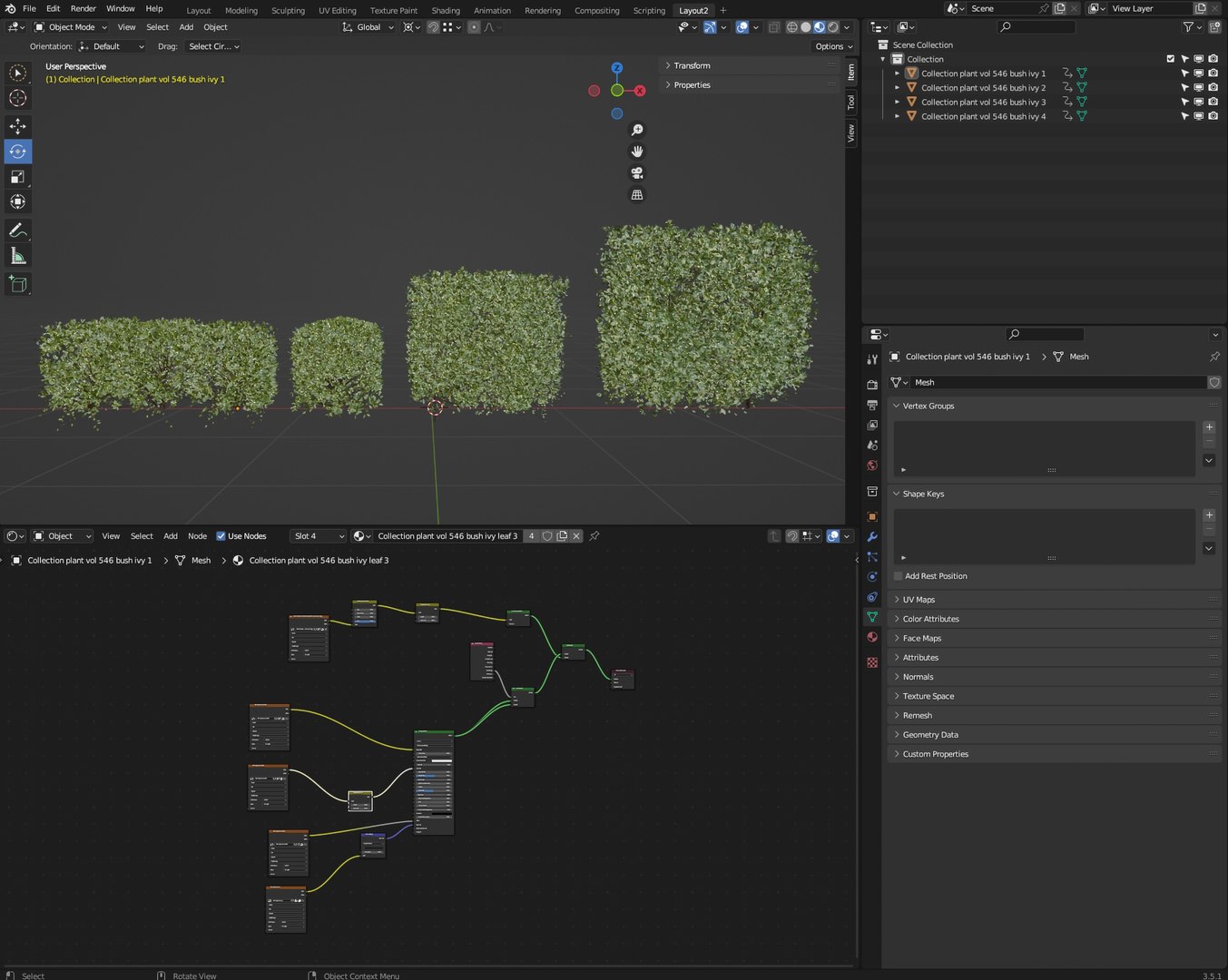Enable Add Rest Position checkbox
The image size is (1228, 980).
pyautogui.click(x=899, y=576)
